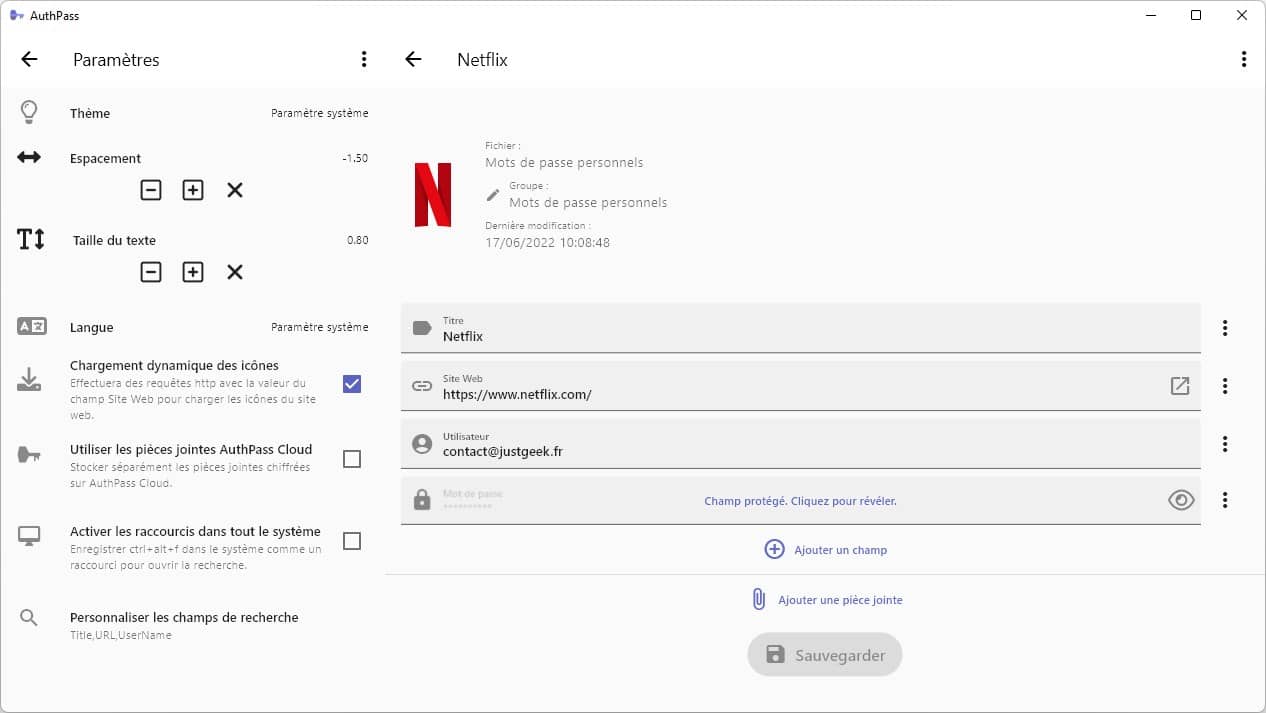
Task: Go back from the Paramètres panel
Action: point(29,59)
